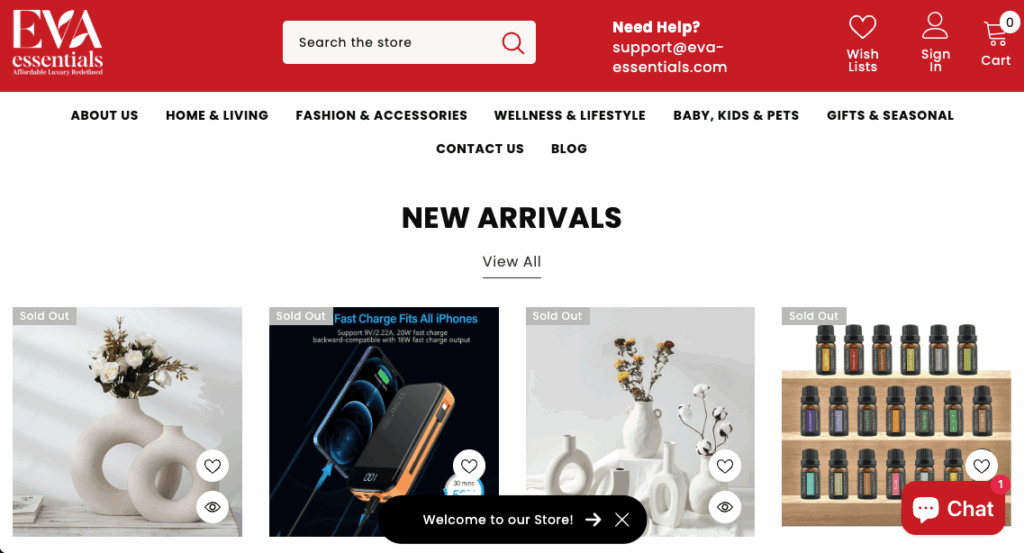The height and width of the screenshot is (553, 1024).
Task: Click the Sign In user icon
Action: pyautogui.click(x=935, y=25)
